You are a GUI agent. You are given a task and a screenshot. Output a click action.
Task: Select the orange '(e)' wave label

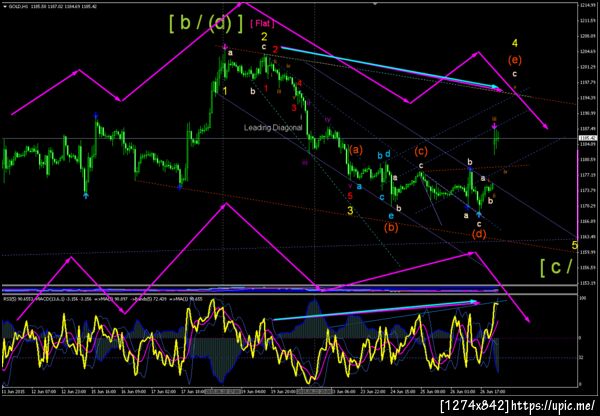pyautogui.click(x=515, y=60)
